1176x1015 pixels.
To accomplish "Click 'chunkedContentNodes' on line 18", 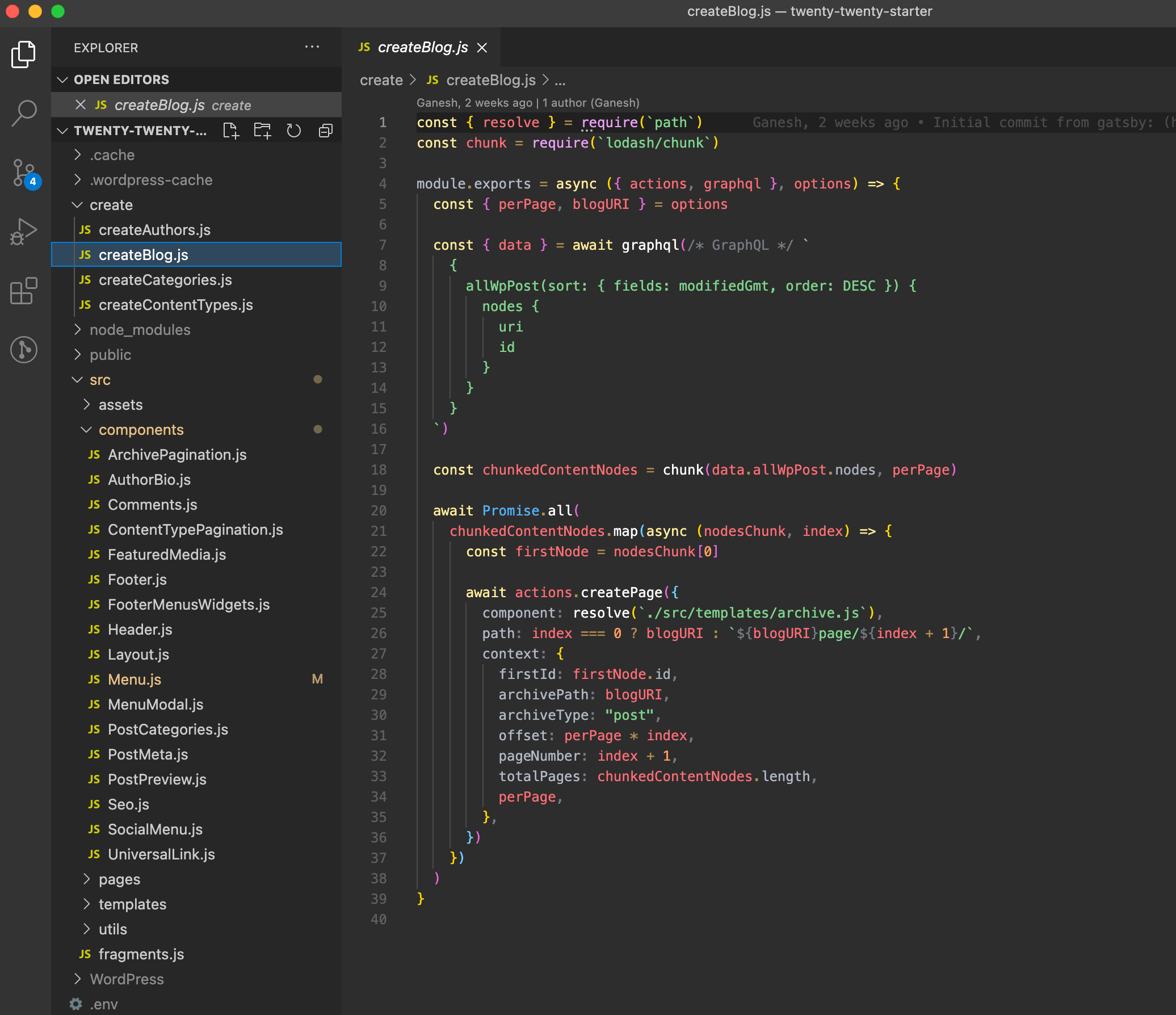I will point(560,470).
